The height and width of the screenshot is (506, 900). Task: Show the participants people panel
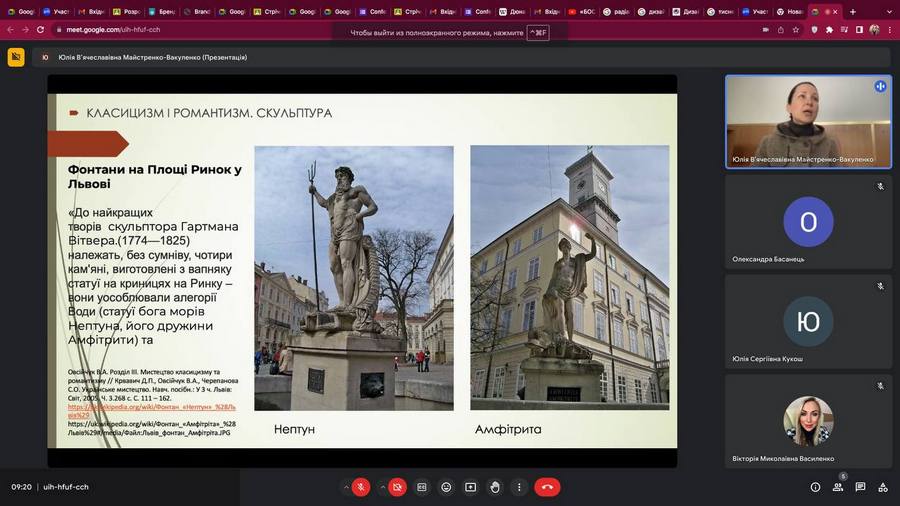tap(838, 487)
